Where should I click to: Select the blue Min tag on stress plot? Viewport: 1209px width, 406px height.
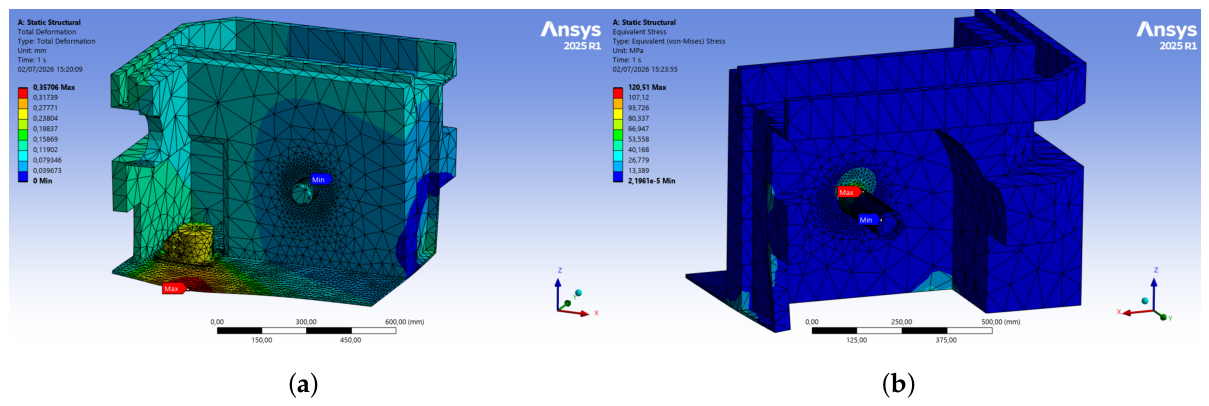pyautogui.click(x=867, y=219)
